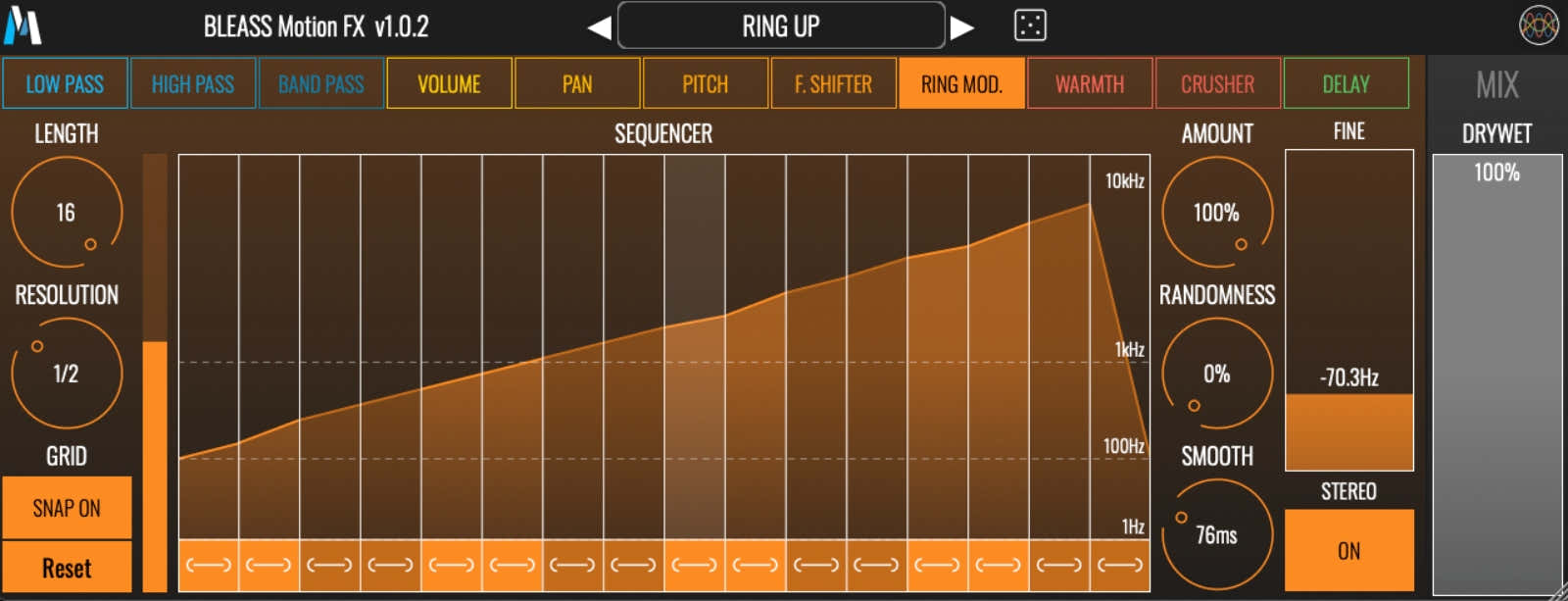The image size is (1568, 601).
Task: Toggle the SNAP ON grid button
Action: click(67, 508)
